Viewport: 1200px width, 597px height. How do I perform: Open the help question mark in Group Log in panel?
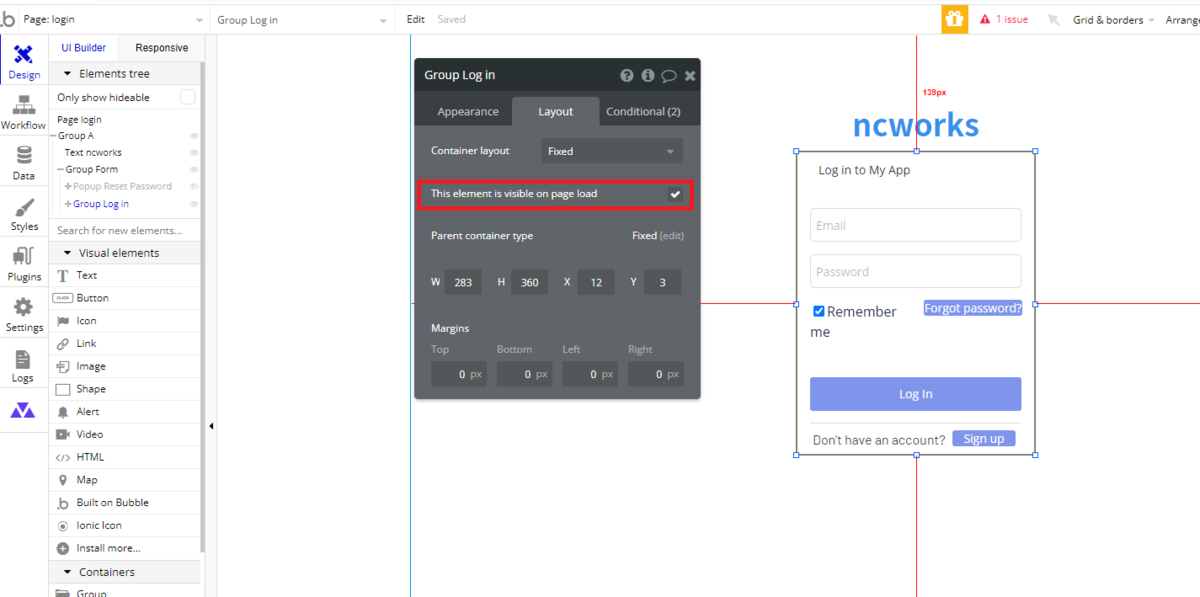(627, 75)
